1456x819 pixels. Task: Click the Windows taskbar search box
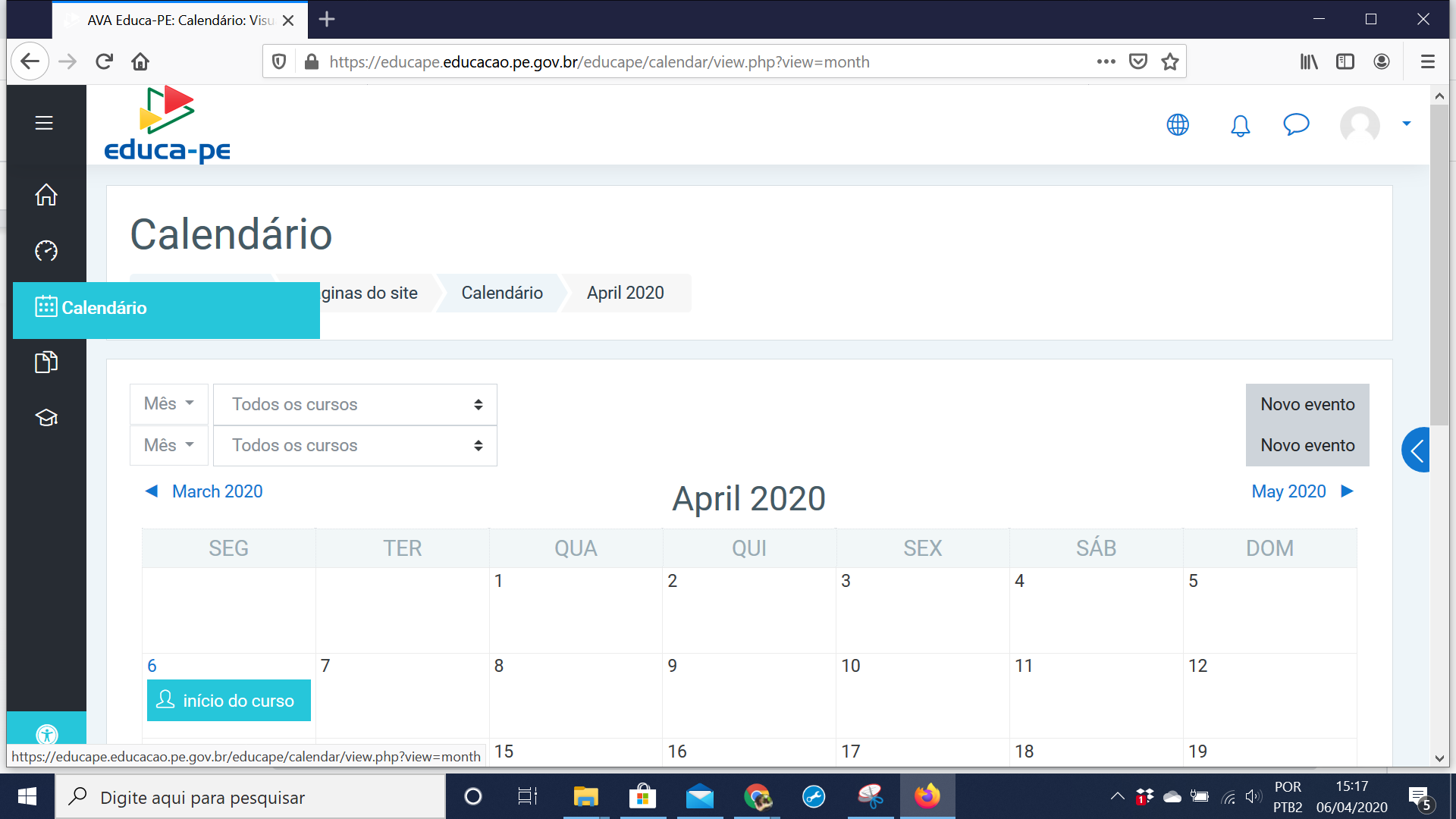[250, 797]
